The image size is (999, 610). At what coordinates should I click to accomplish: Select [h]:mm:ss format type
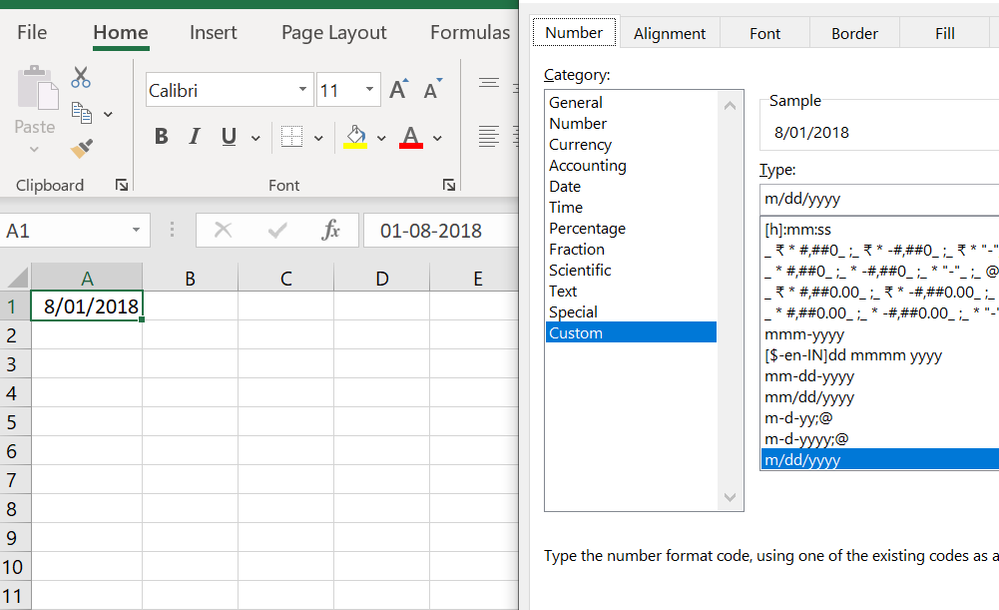click(880, 229)
